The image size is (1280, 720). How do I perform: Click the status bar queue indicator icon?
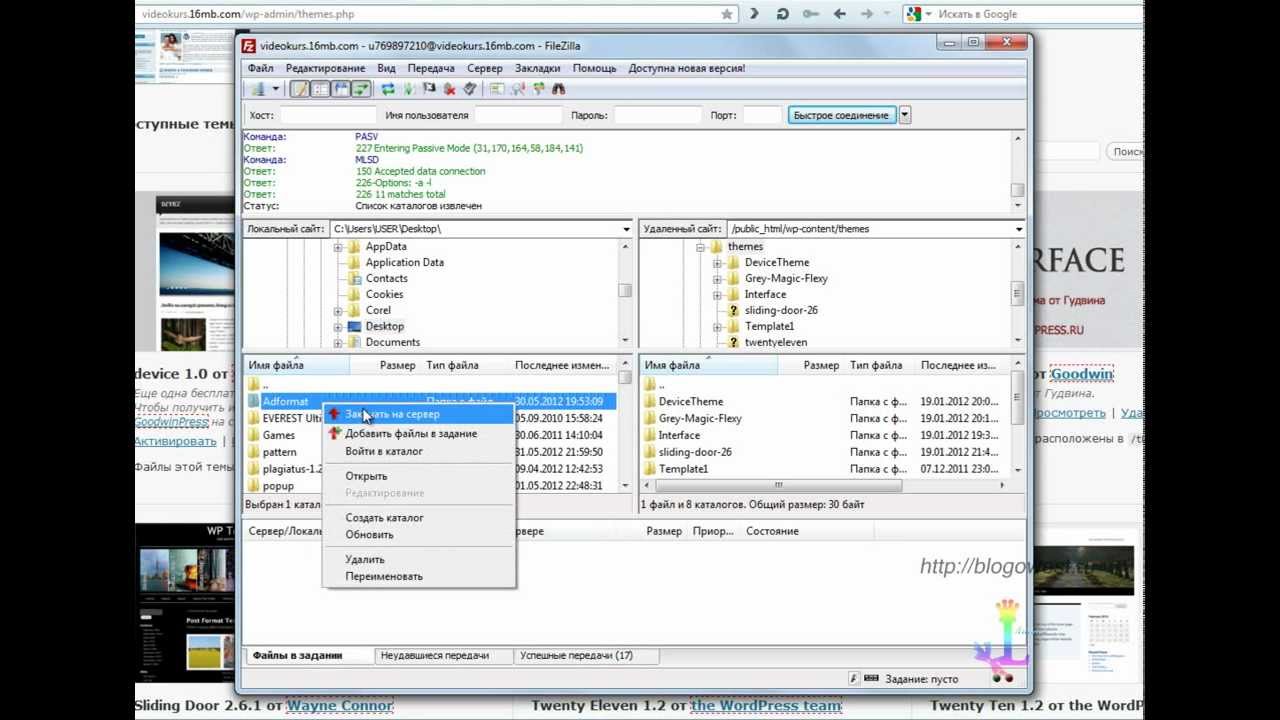click(x=871, y=679)
